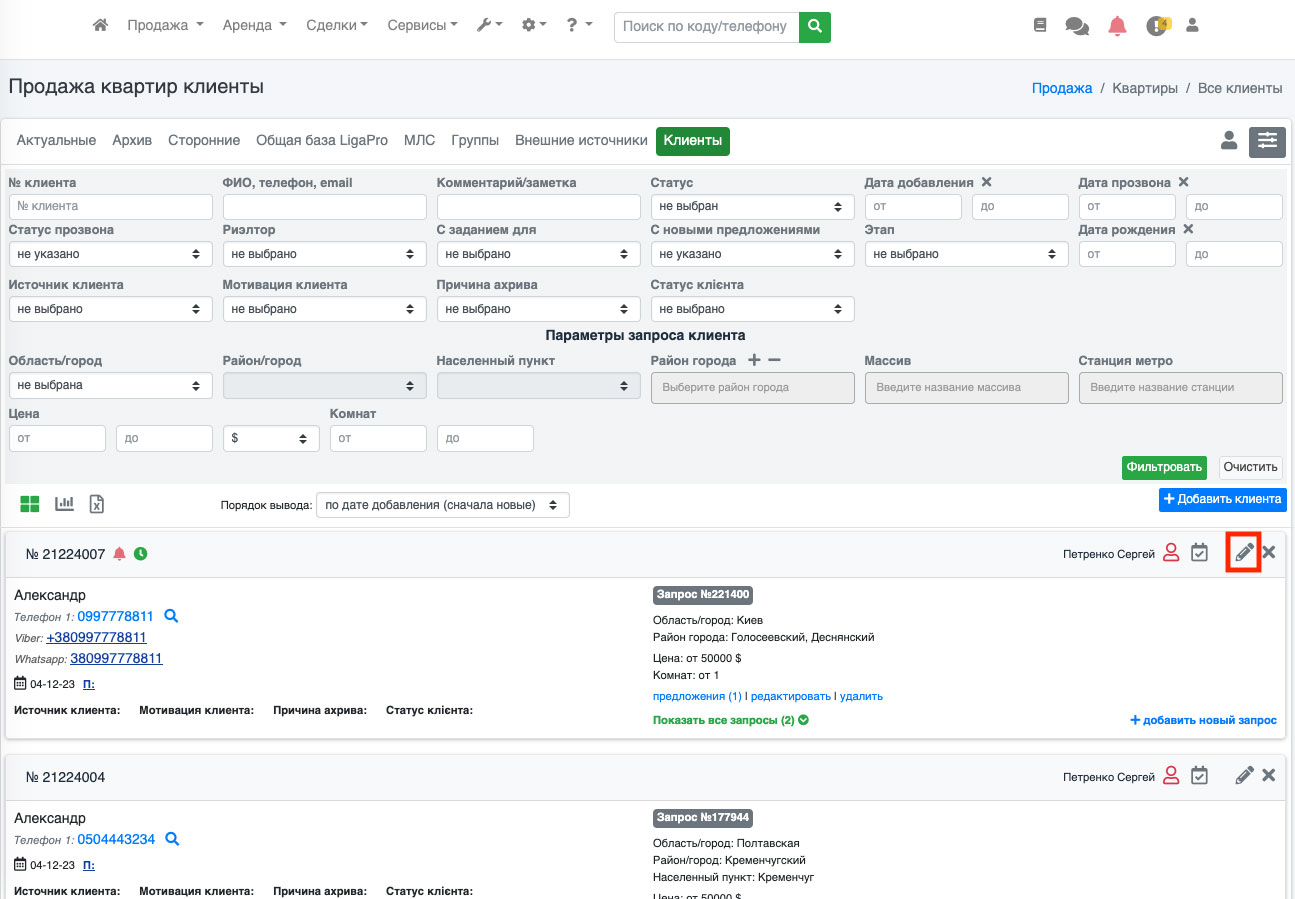This screenshot has height=899, width=1295.
Task: Add another Район города with plus icon
Action: point(754,360)
